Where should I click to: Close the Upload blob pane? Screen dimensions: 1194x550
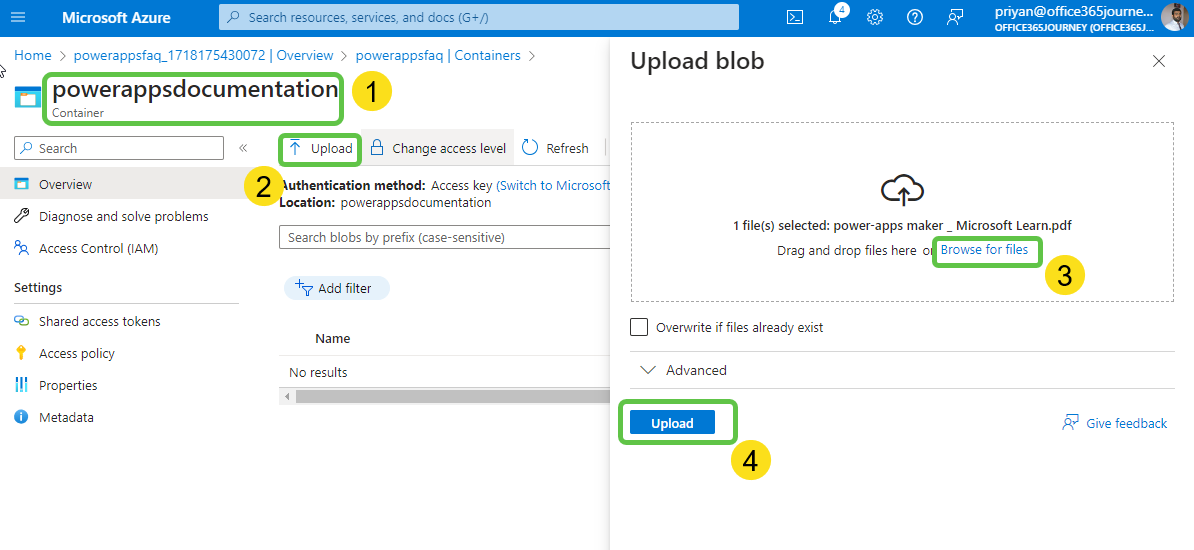(1159, 61)
